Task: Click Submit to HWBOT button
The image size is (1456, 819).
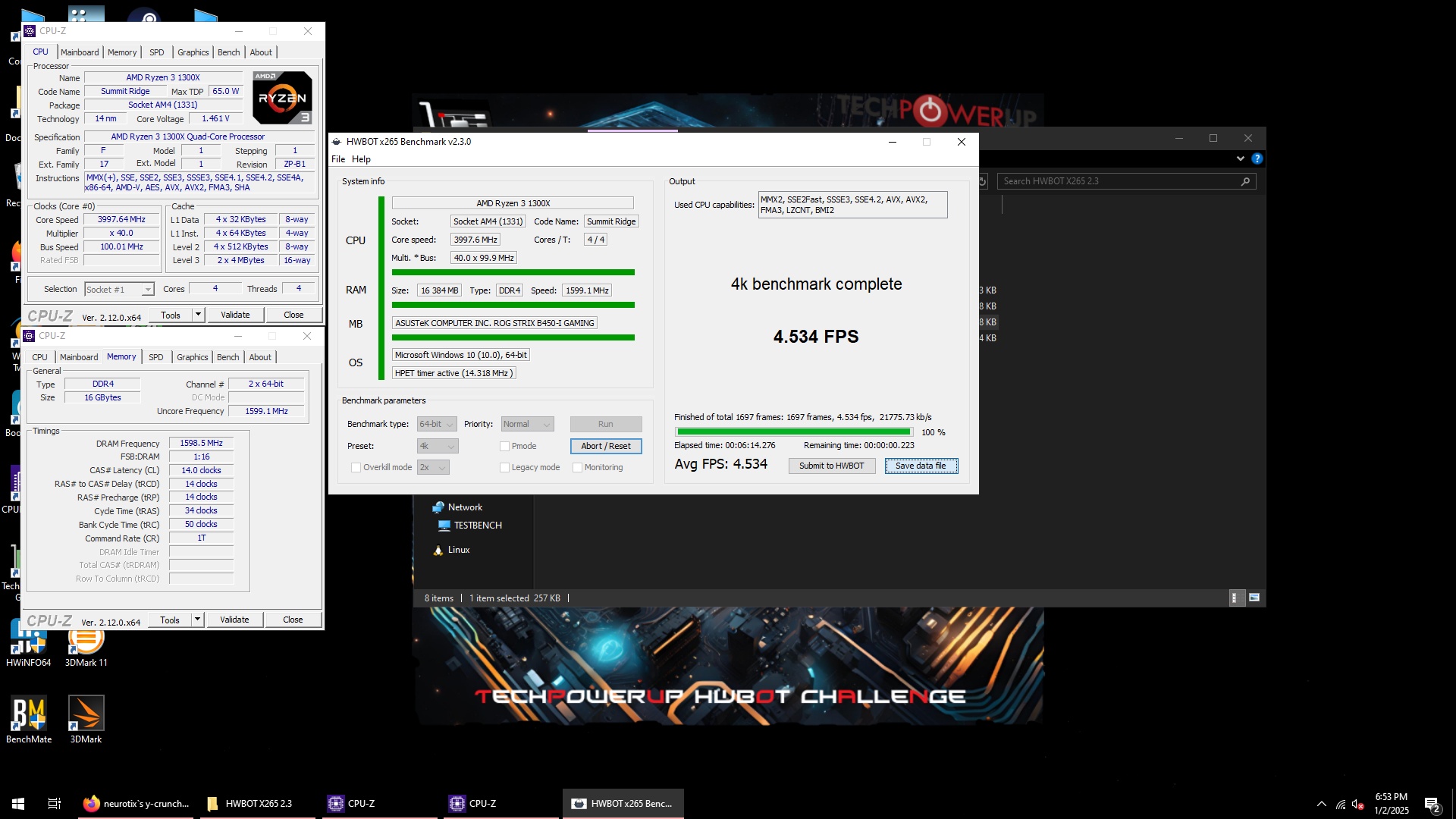Action: coord(831,466)
